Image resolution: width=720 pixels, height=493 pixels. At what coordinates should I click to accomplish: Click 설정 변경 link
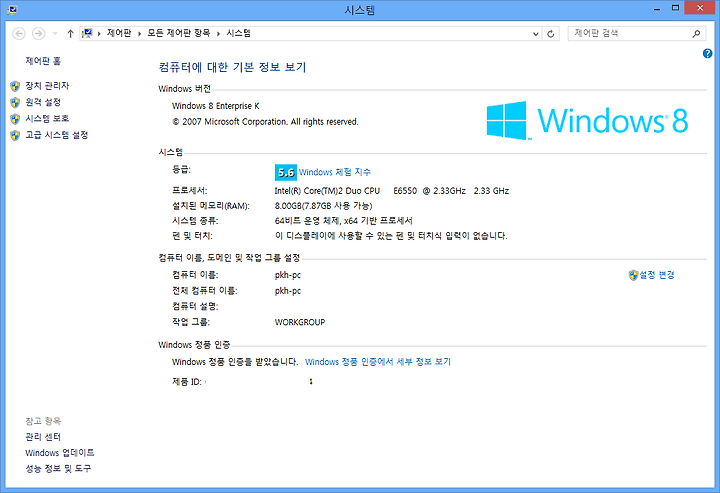coord(657,275)
